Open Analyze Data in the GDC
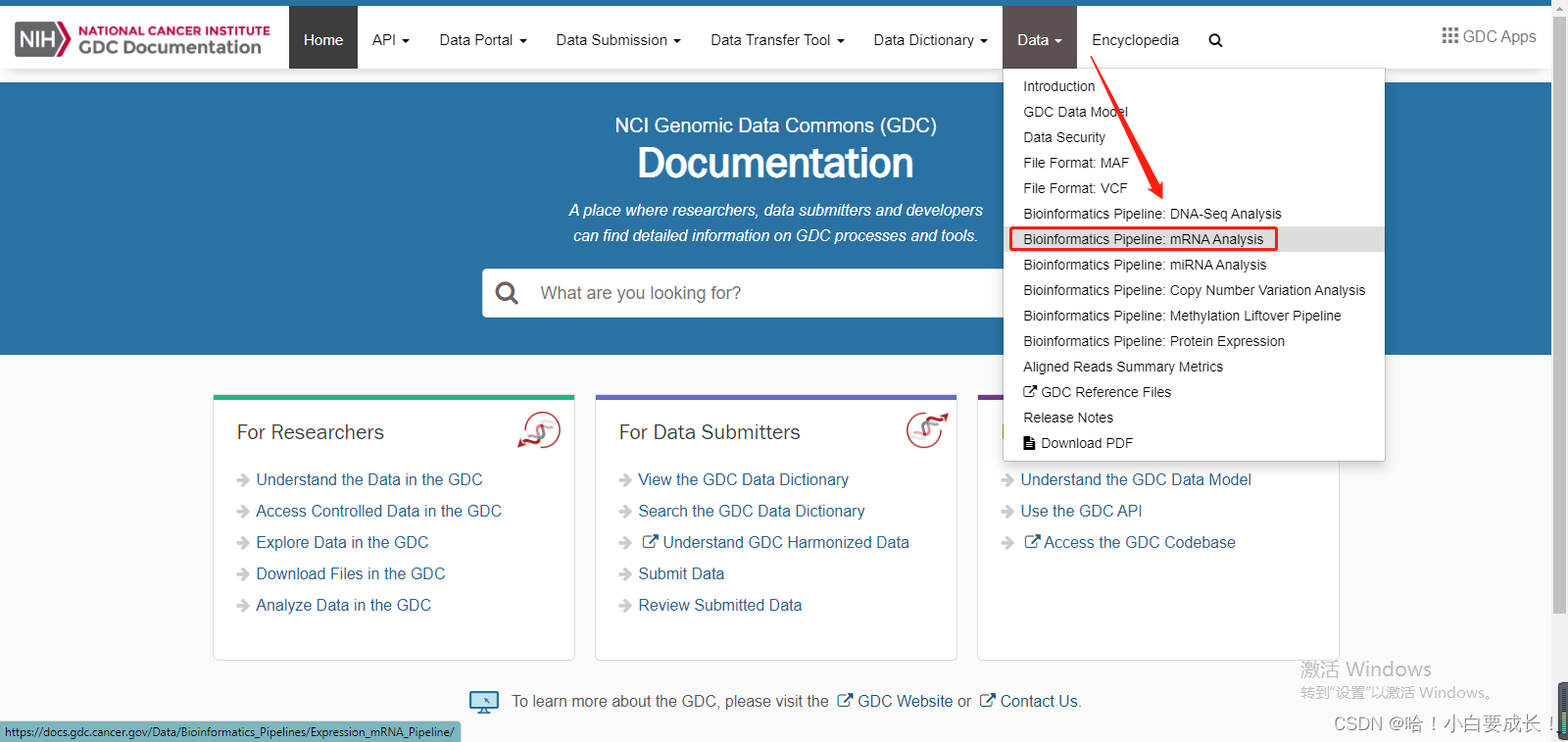1568x742 pixels. pyautogui.click(x=343, y=605)
